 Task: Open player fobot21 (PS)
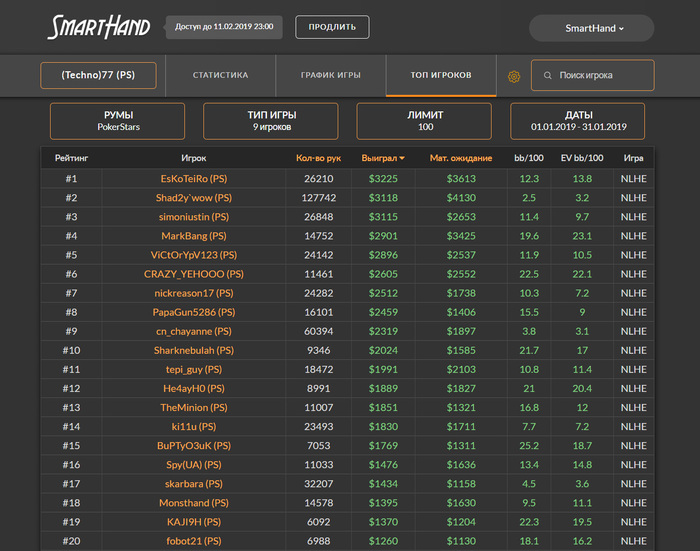194,541
